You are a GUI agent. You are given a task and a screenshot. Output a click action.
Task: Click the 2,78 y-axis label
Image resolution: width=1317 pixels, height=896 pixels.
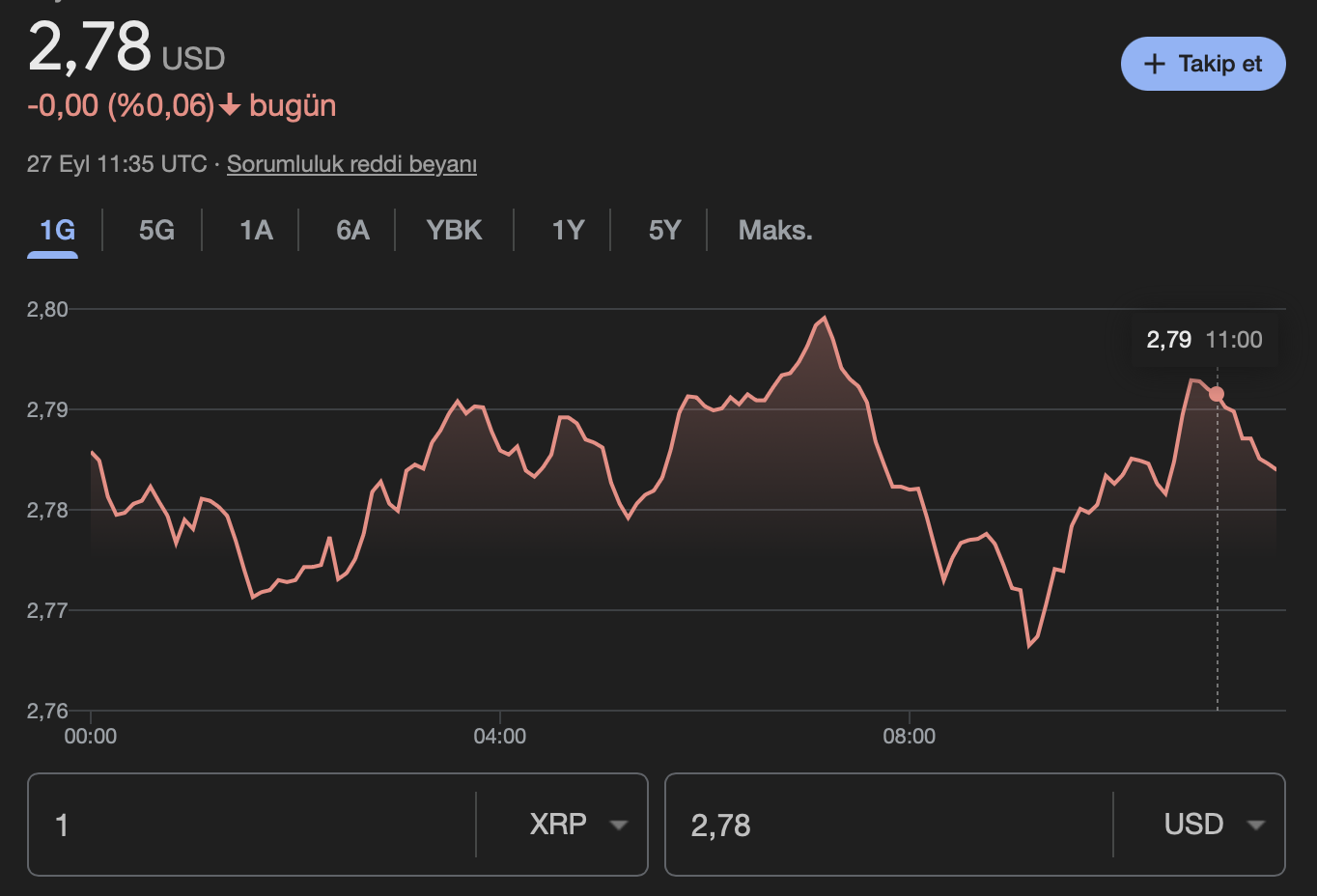pyautogui.click(x=47, y=510)
